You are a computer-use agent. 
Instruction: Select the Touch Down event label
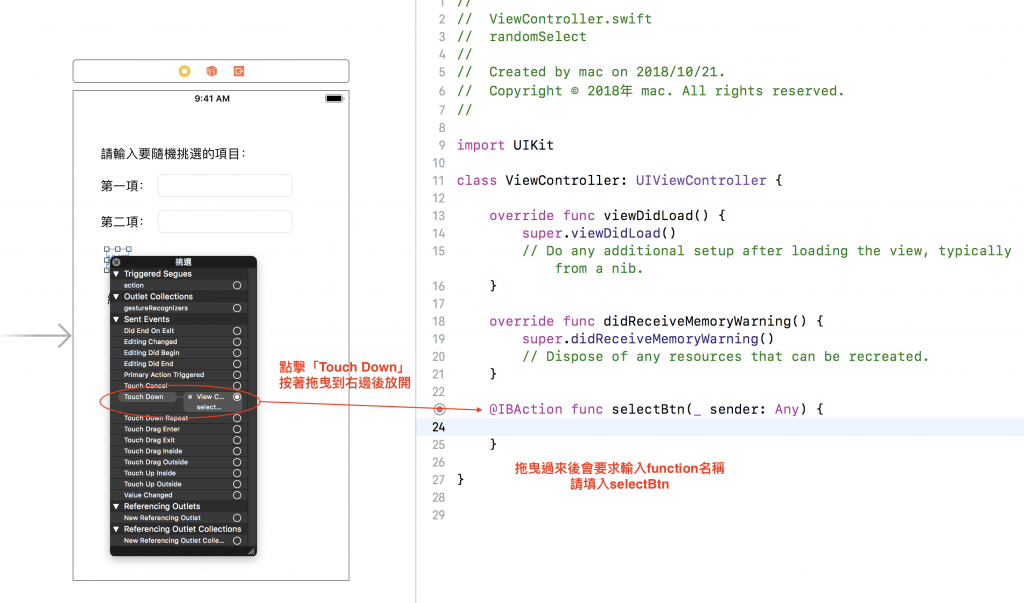click(144, 397)
